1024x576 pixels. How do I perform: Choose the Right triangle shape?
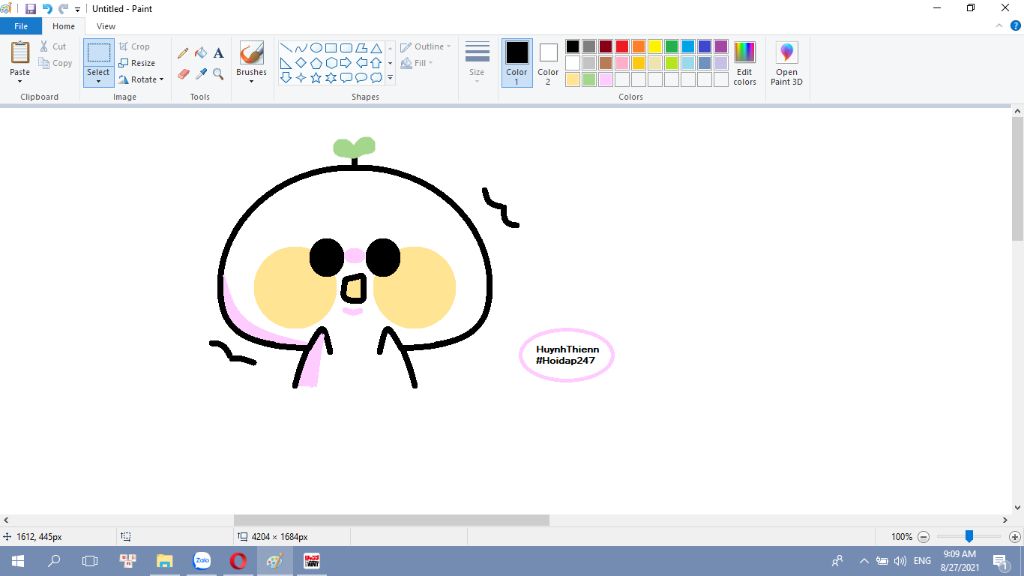(x=285, y=63)
